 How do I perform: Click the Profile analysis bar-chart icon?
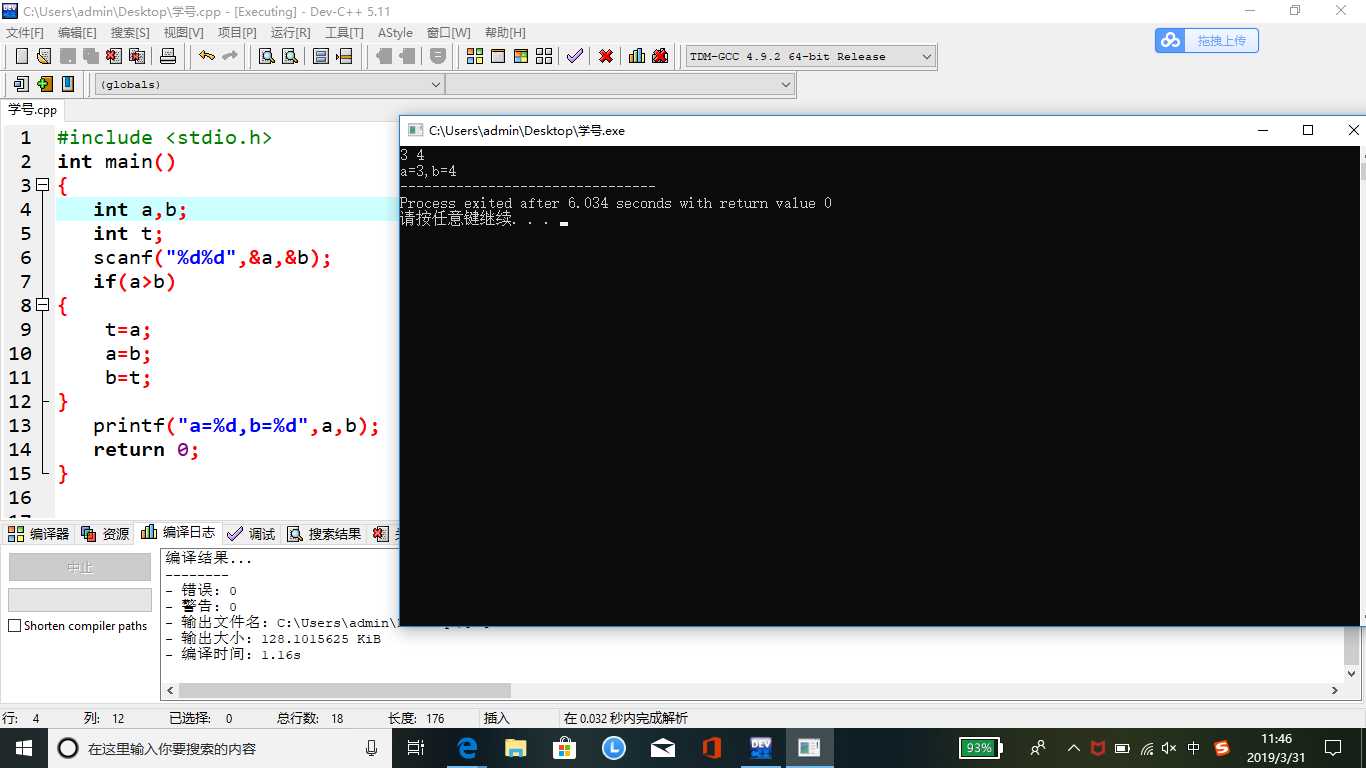[637, 56]
